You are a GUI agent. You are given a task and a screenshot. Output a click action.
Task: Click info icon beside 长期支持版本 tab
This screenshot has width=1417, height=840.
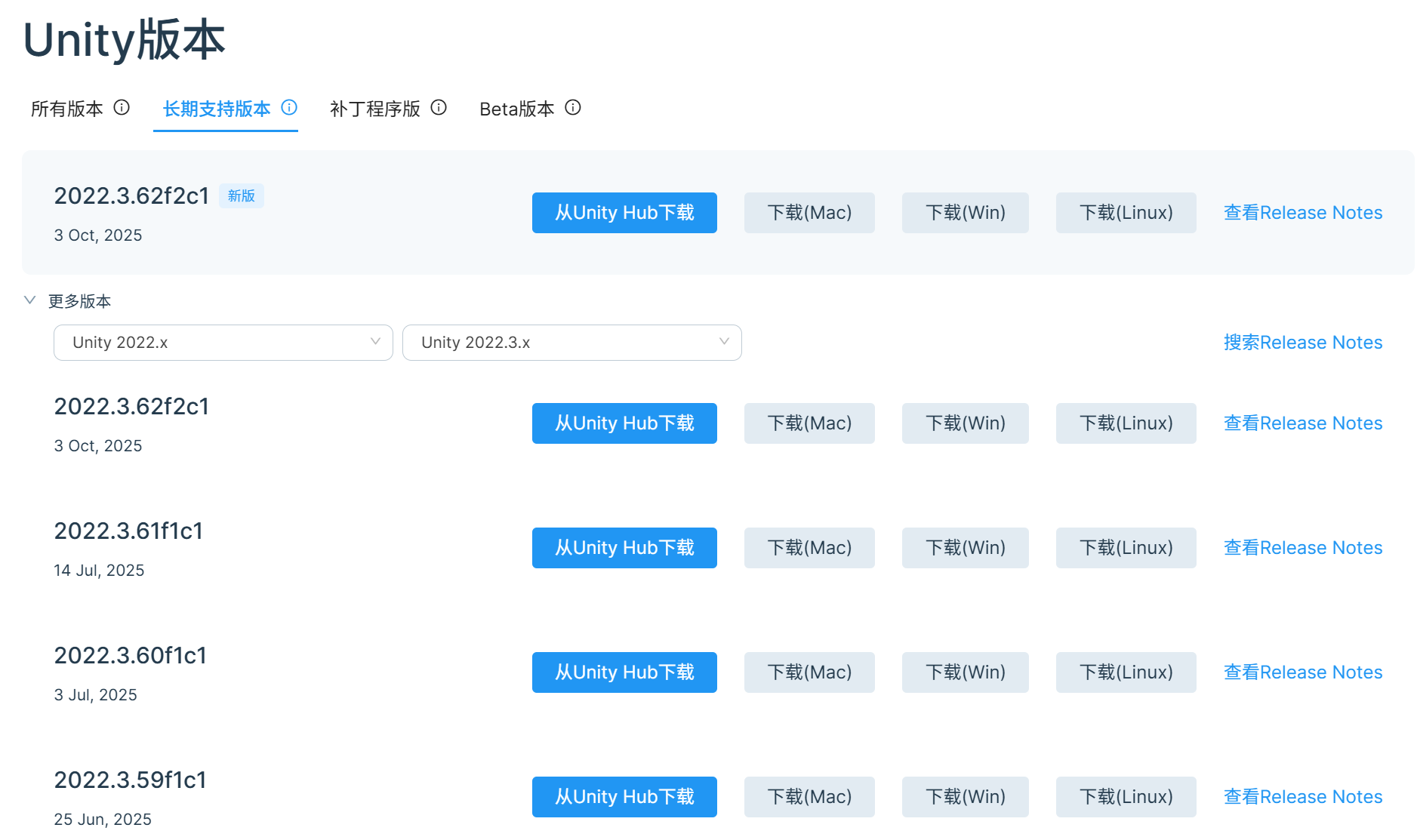pos(289,108)
